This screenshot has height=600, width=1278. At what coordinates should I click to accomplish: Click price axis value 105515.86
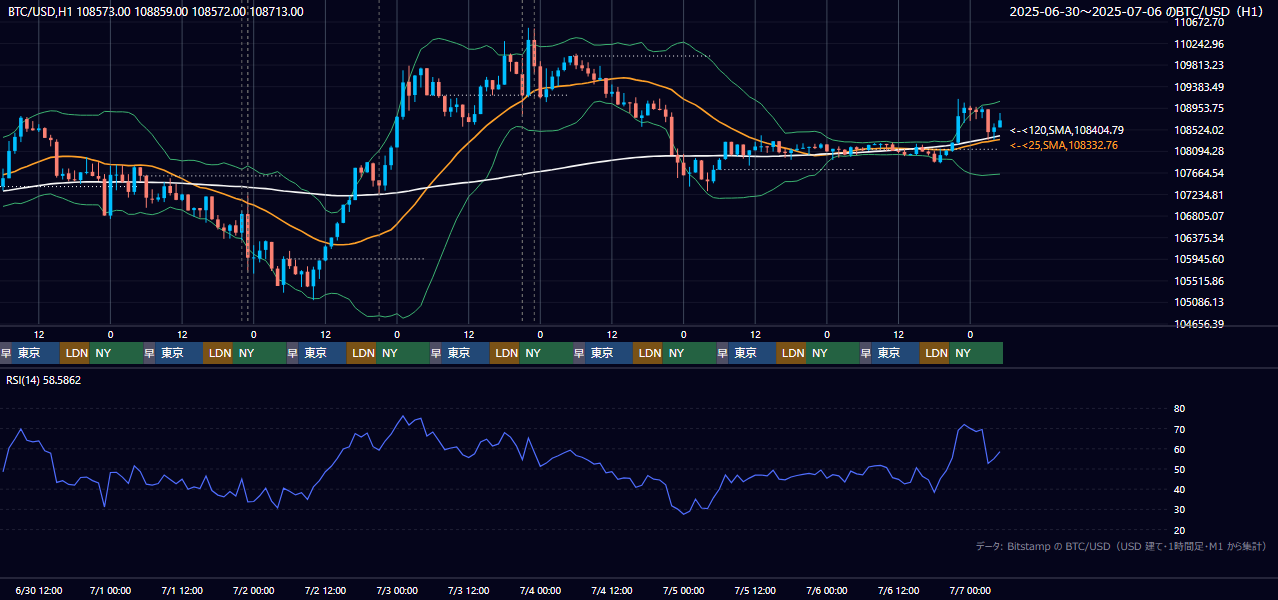[x=1199, y=281]
